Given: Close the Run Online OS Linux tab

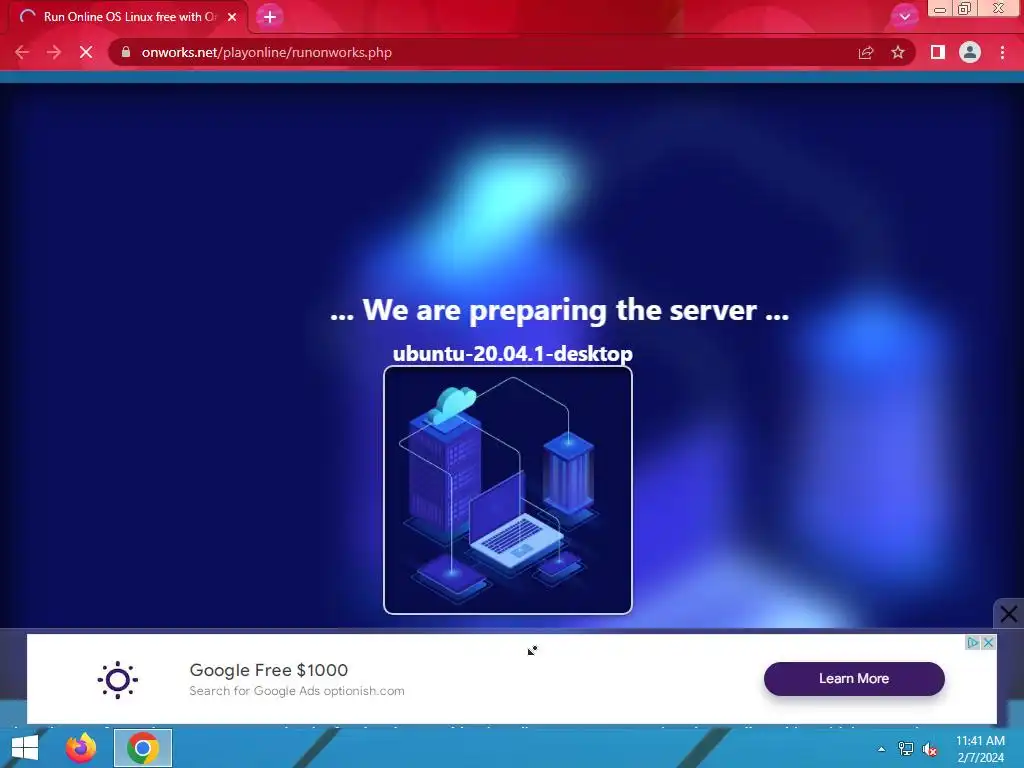Looking at the screenshot, I should tap(232, 17).
